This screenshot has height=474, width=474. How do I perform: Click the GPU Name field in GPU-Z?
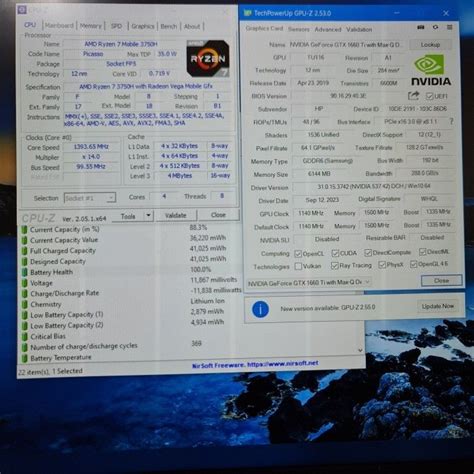tap(346, 45)
